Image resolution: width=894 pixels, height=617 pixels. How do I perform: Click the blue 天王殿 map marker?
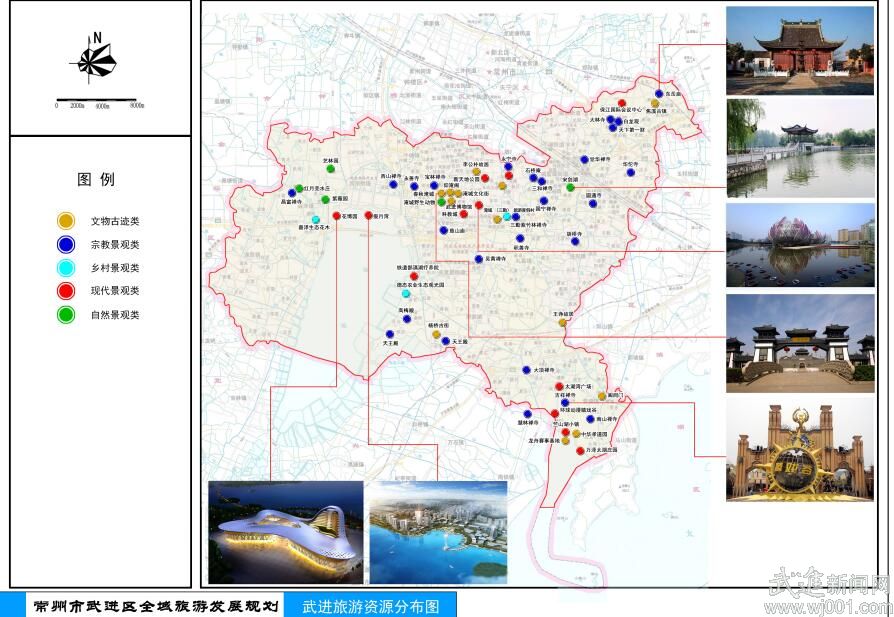coord(444,341)
